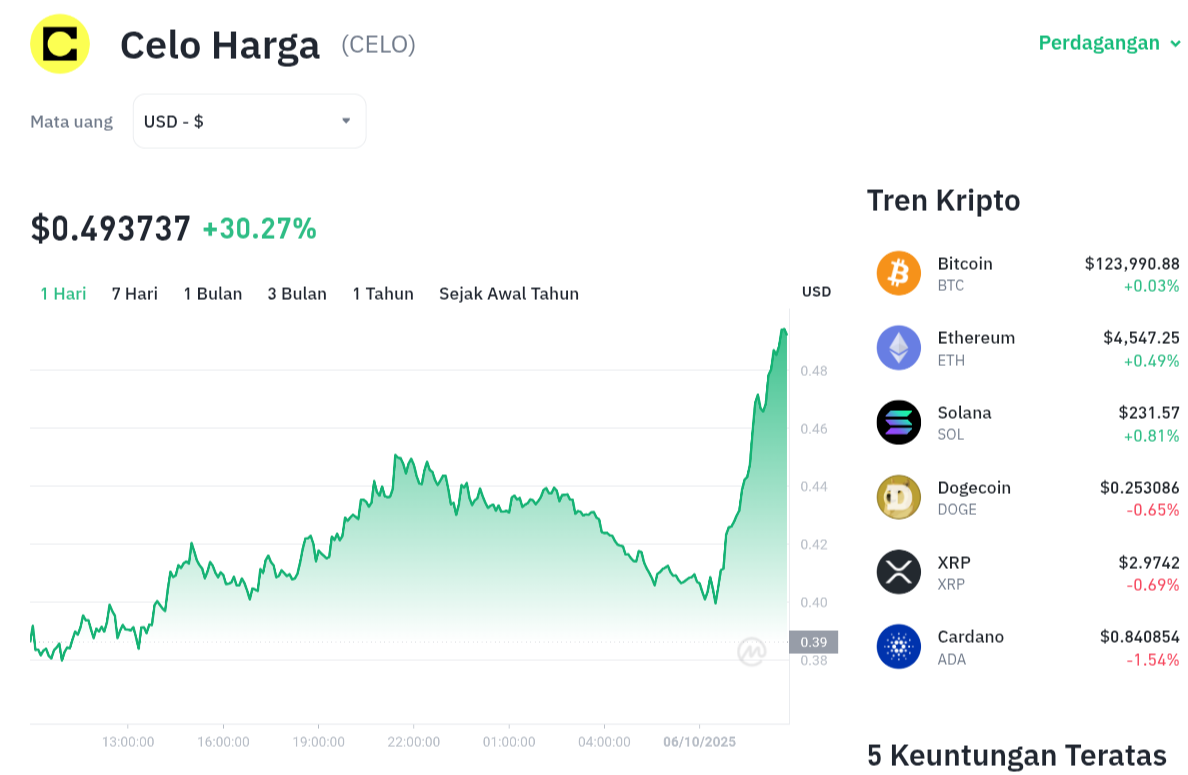Click the Bitcoin coin icon
The width and height of the screenshot is (1188, 775).
click(x=898, y=273)
